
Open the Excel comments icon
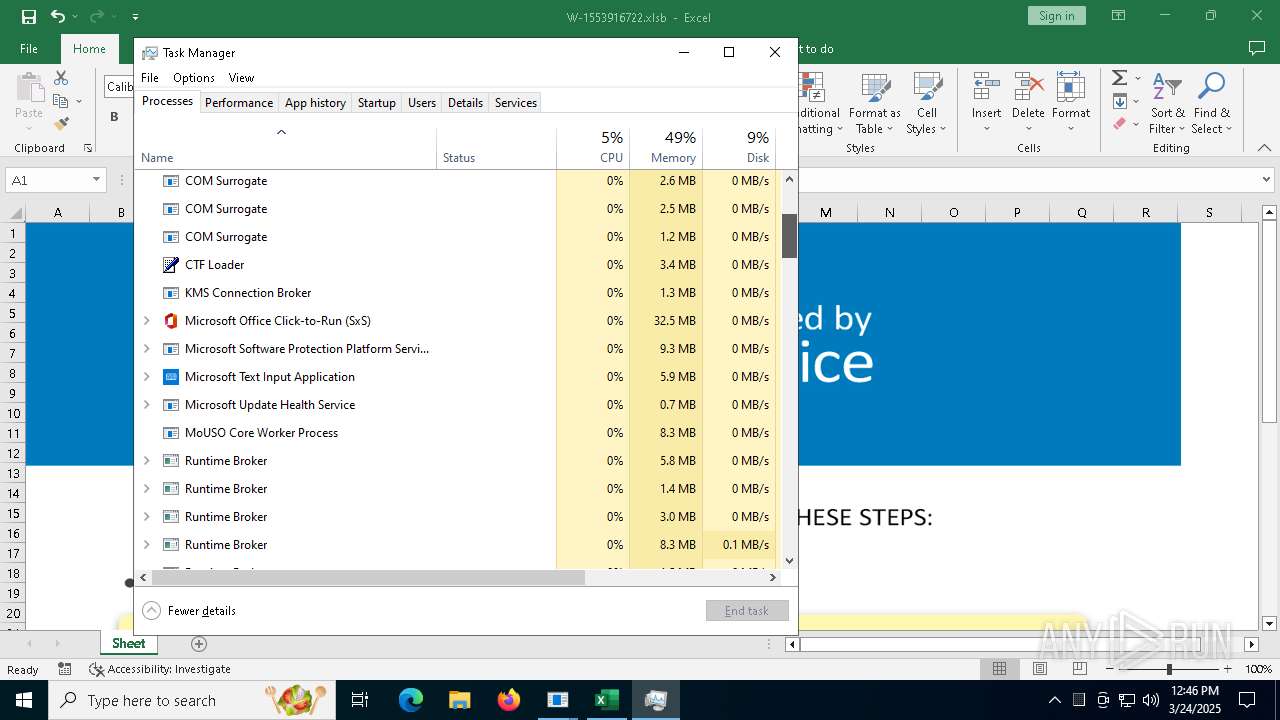(1257, 48)
